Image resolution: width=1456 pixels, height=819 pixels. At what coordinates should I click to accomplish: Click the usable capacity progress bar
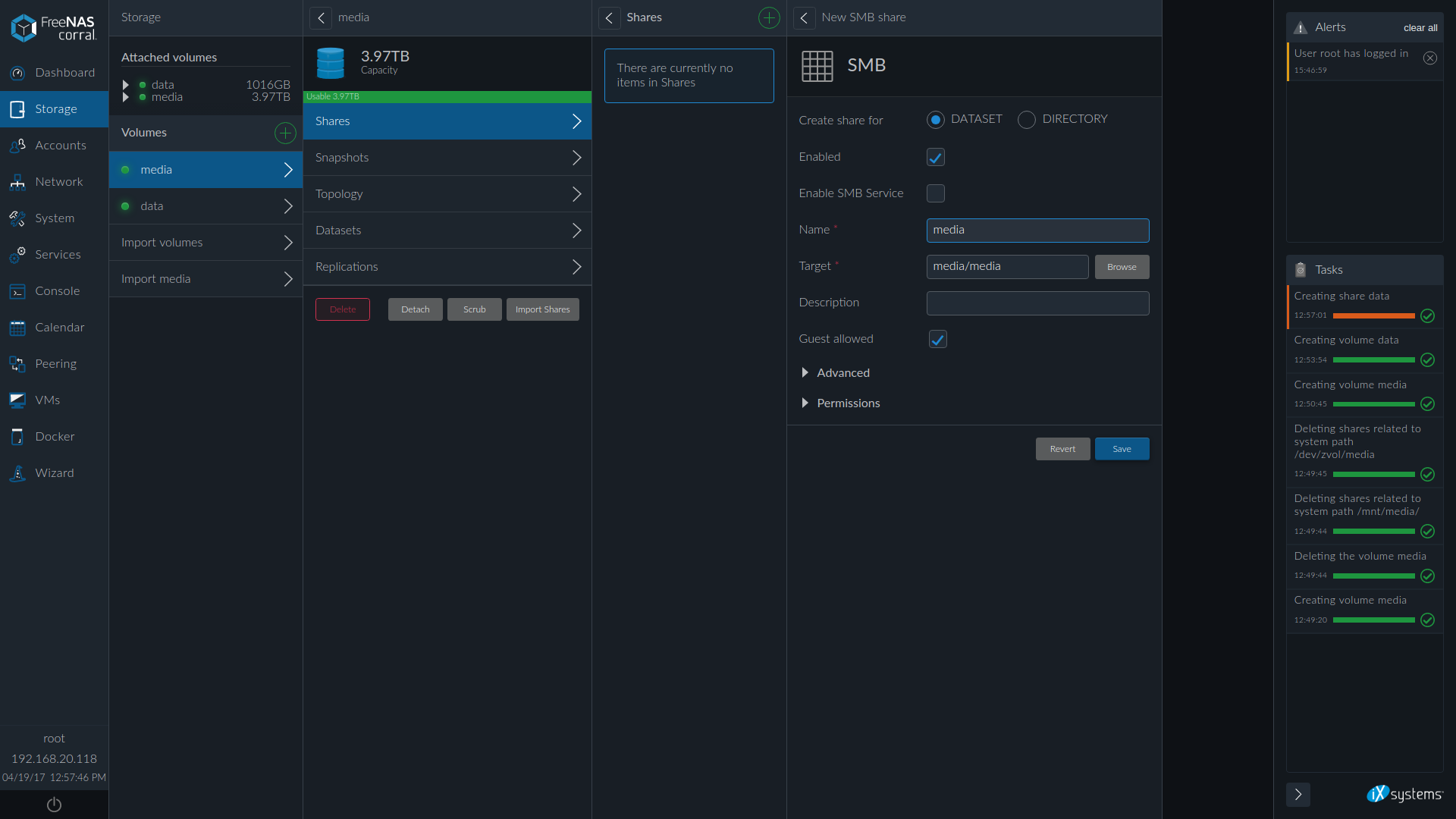(x=448, y=95)
